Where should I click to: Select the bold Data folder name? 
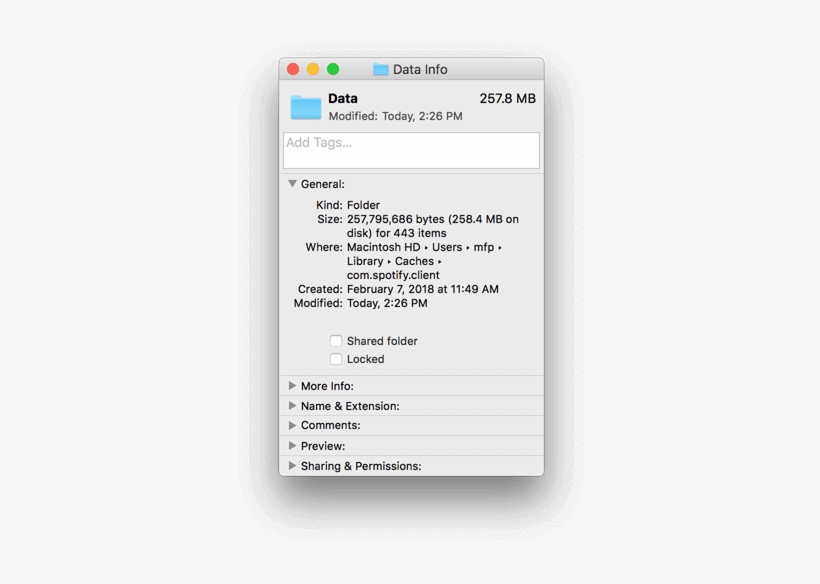[343, 98]
